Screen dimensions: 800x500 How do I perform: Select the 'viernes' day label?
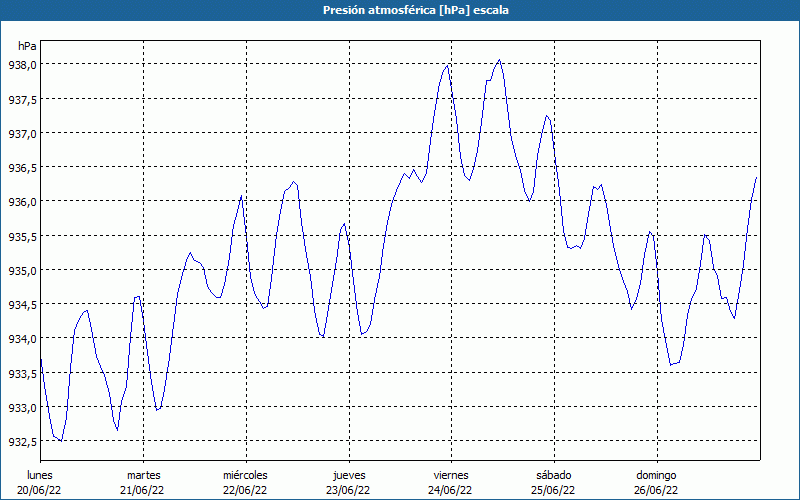pos(451,475)
